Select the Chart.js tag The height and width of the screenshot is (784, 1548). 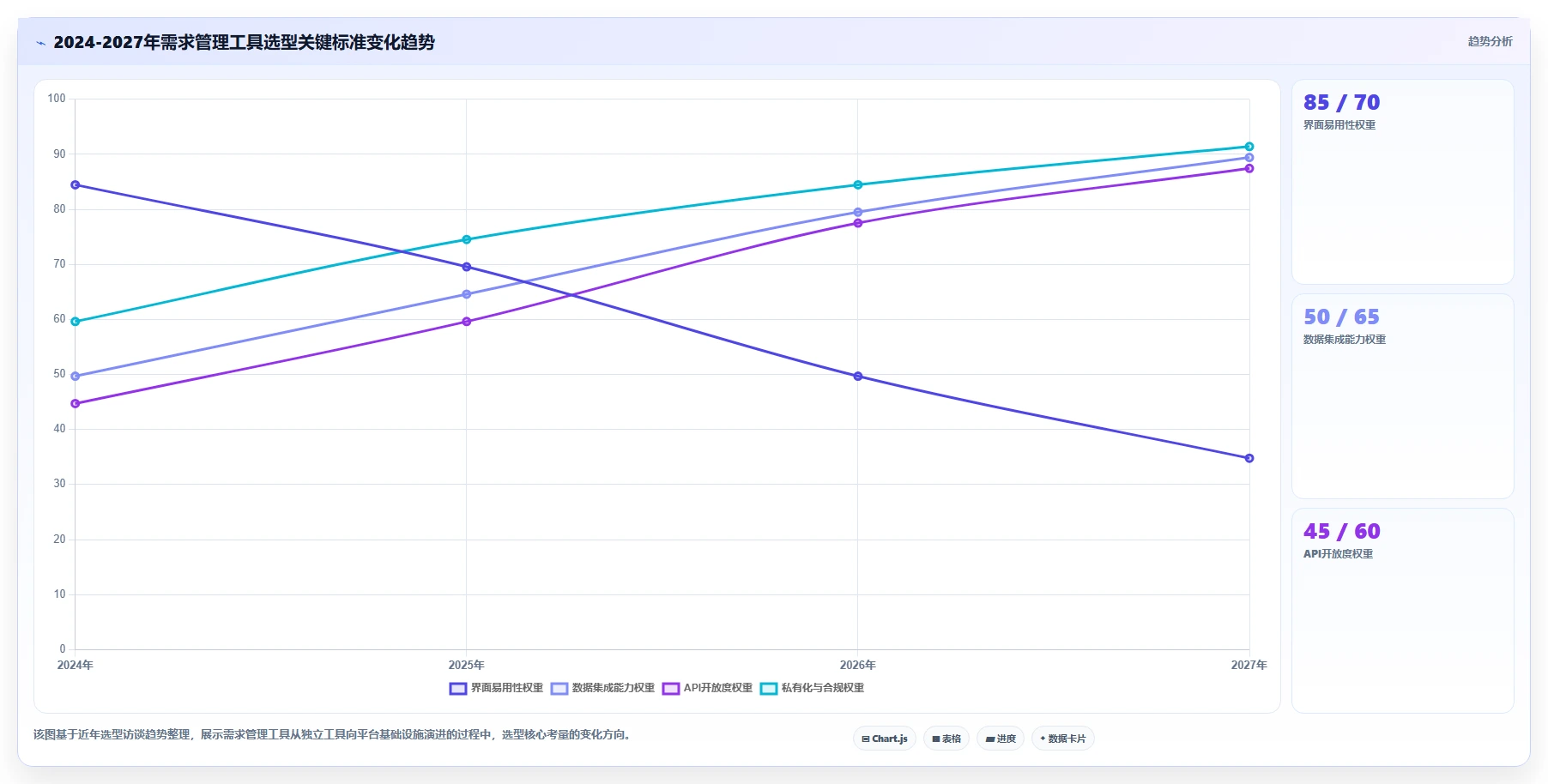point(885,739)
